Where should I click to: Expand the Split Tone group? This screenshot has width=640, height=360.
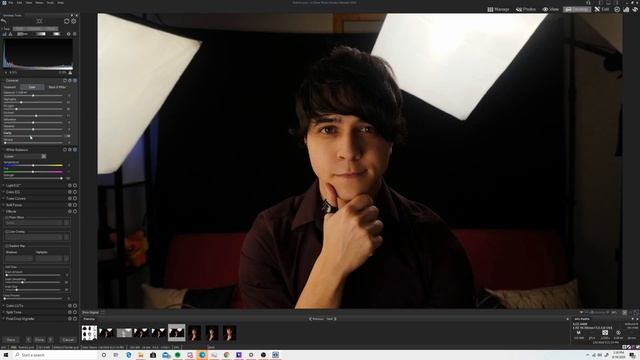coord(3,312)
